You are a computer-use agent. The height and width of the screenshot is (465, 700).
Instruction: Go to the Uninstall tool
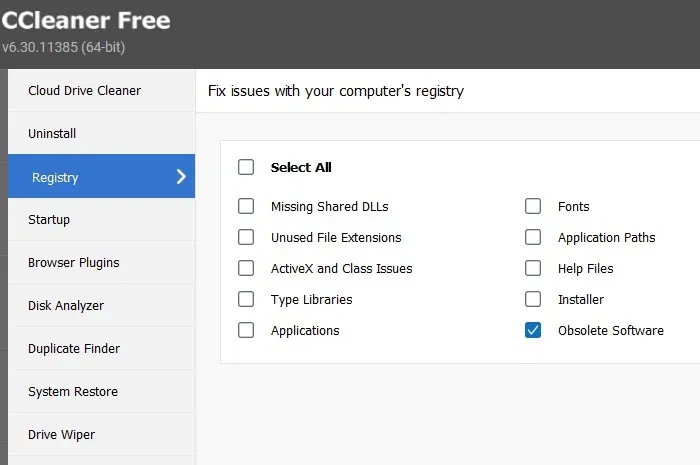(x=101, y=133)
